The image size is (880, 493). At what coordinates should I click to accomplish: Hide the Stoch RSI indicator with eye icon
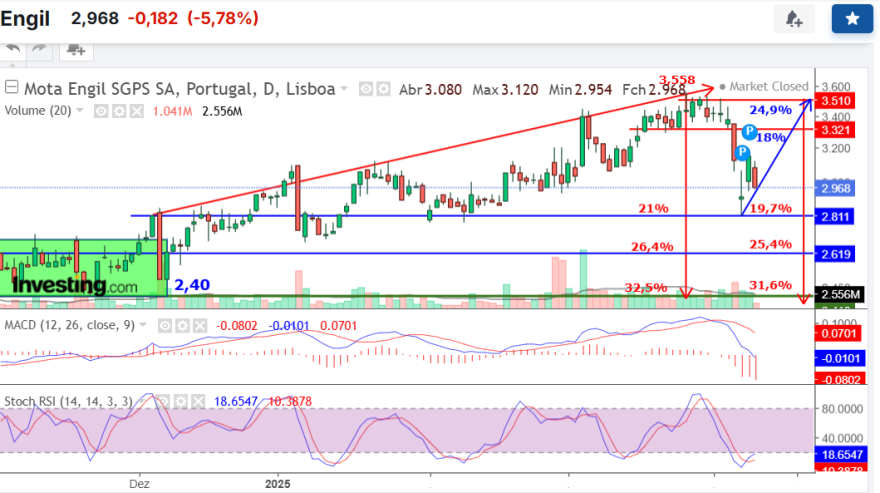163,401
